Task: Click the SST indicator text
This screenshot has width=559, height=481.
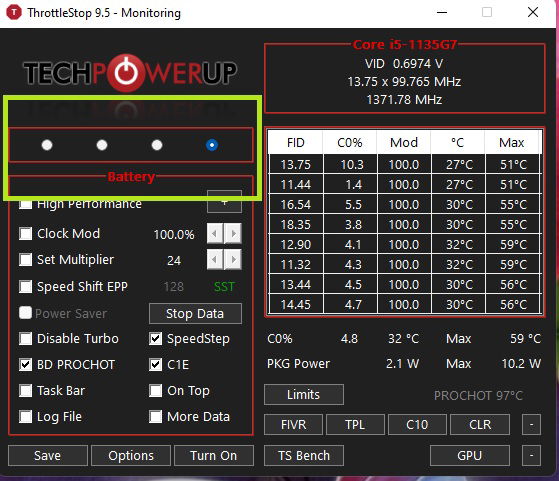Action: pos(224,287)
